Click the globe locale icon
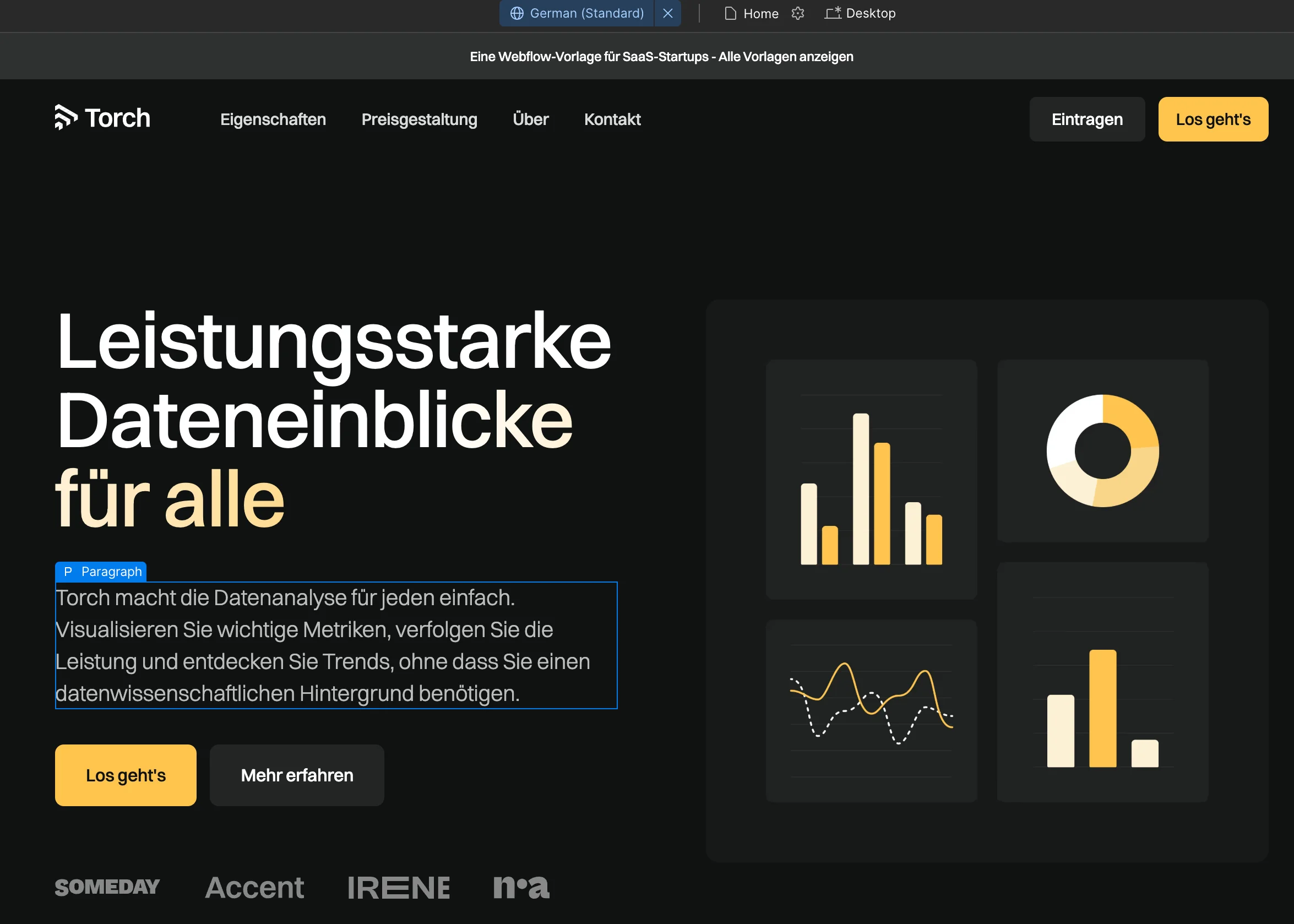This screenshot has height=924, width=1294. pyautogui.click(x=516, y=13)
